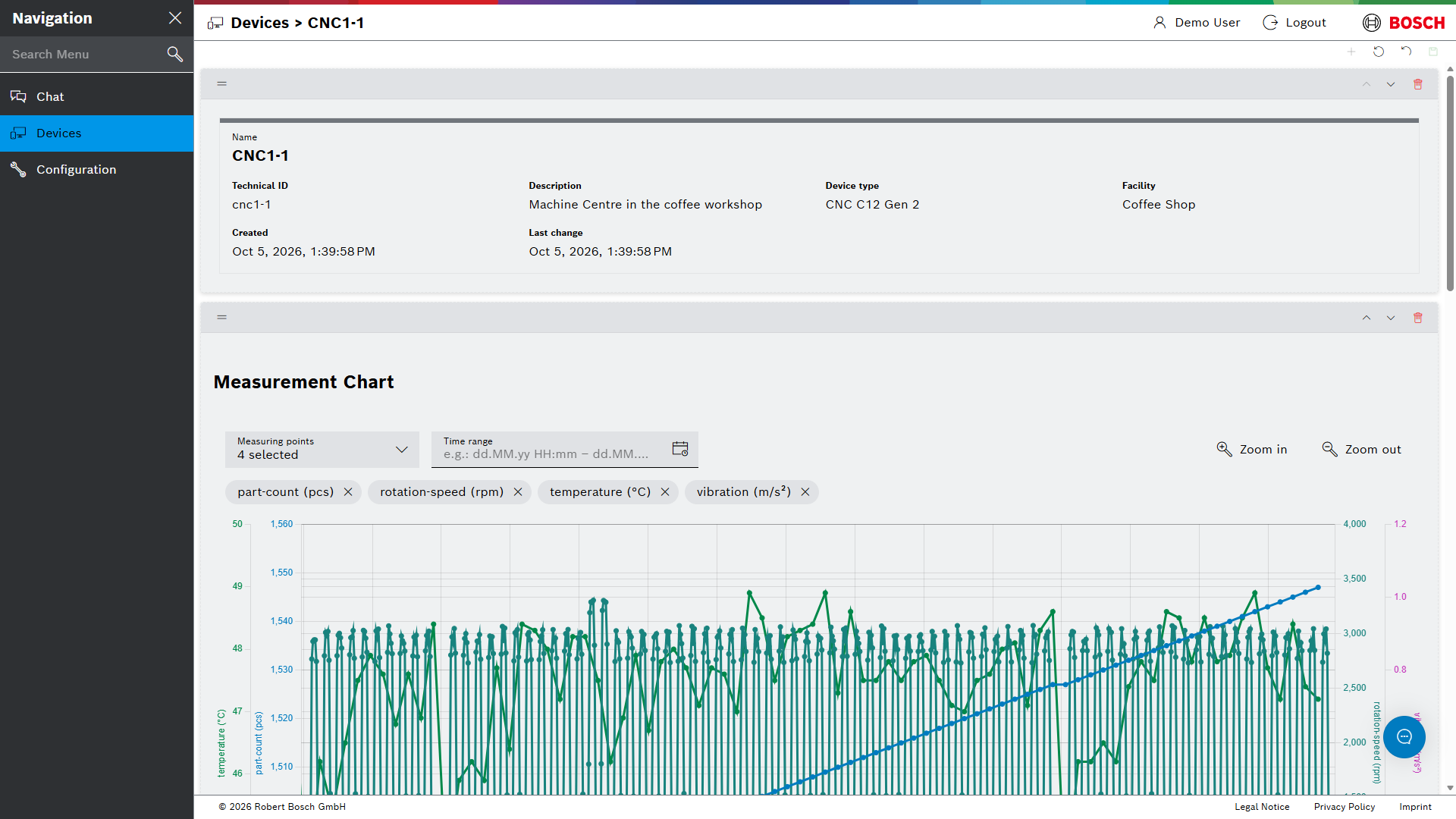This screenshot has width=1456, height=819.
Task: Delete the device details widget
Action: pos(1418,84)
